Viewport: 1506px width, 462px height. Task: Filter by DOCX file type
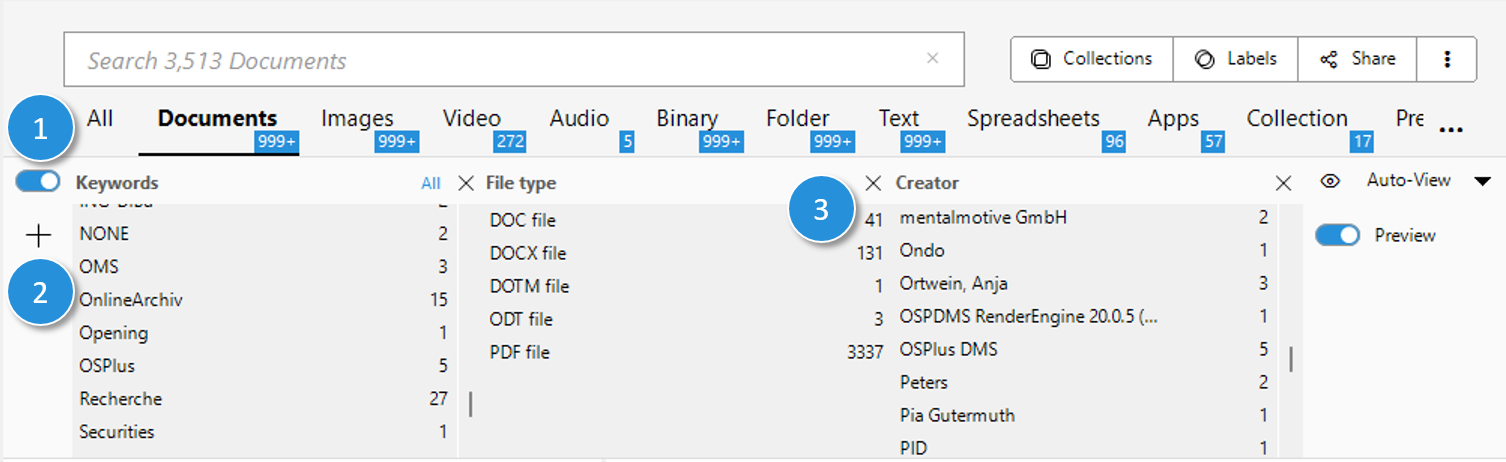coord(686,253)
